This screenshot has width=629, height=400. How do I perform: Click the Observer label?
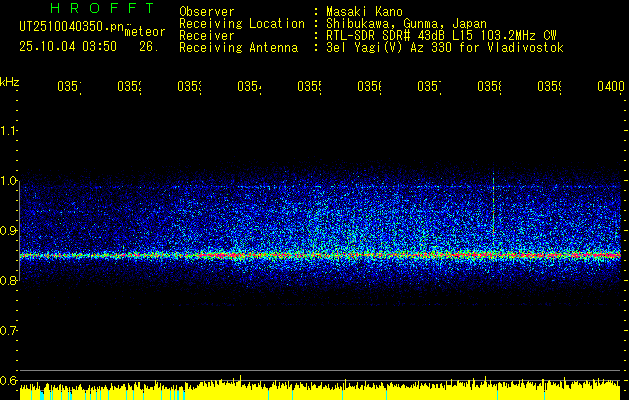click(207, 11)
